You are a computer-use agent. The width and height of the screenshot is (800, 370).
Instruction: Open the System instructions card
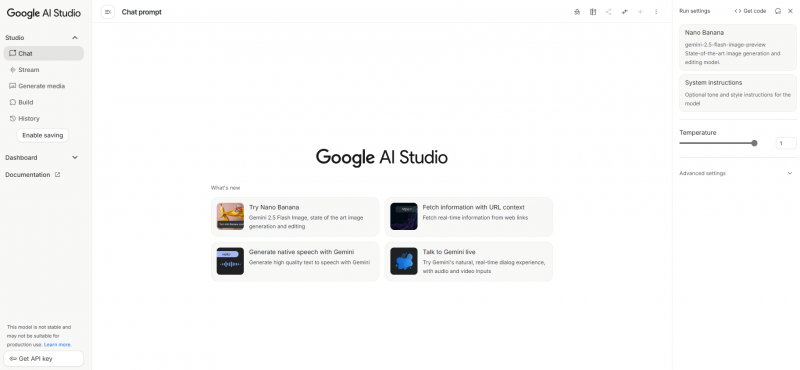(x=737, y=93)
